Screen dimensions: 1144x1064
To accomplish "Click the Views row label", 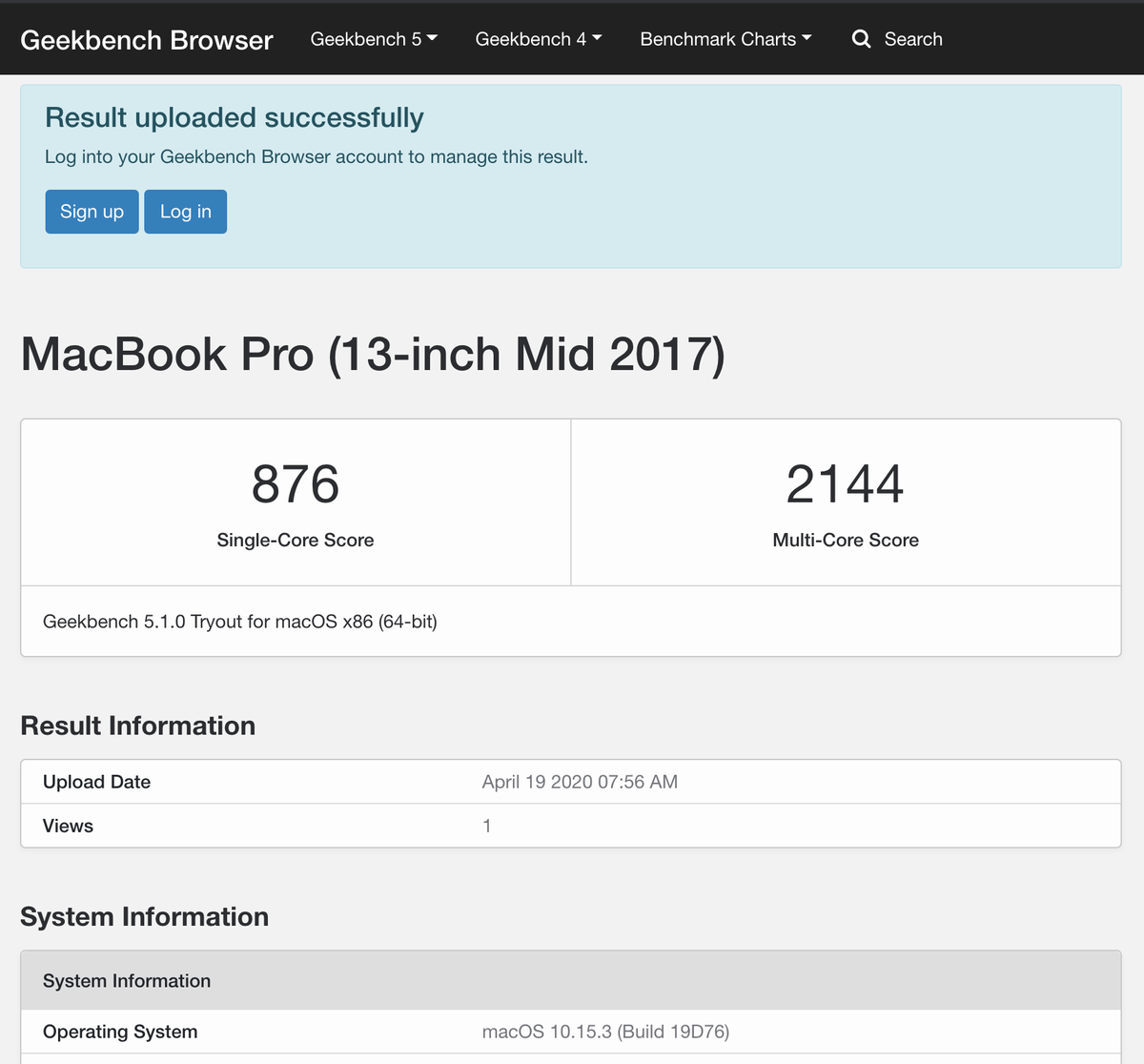I will [68, 826].
